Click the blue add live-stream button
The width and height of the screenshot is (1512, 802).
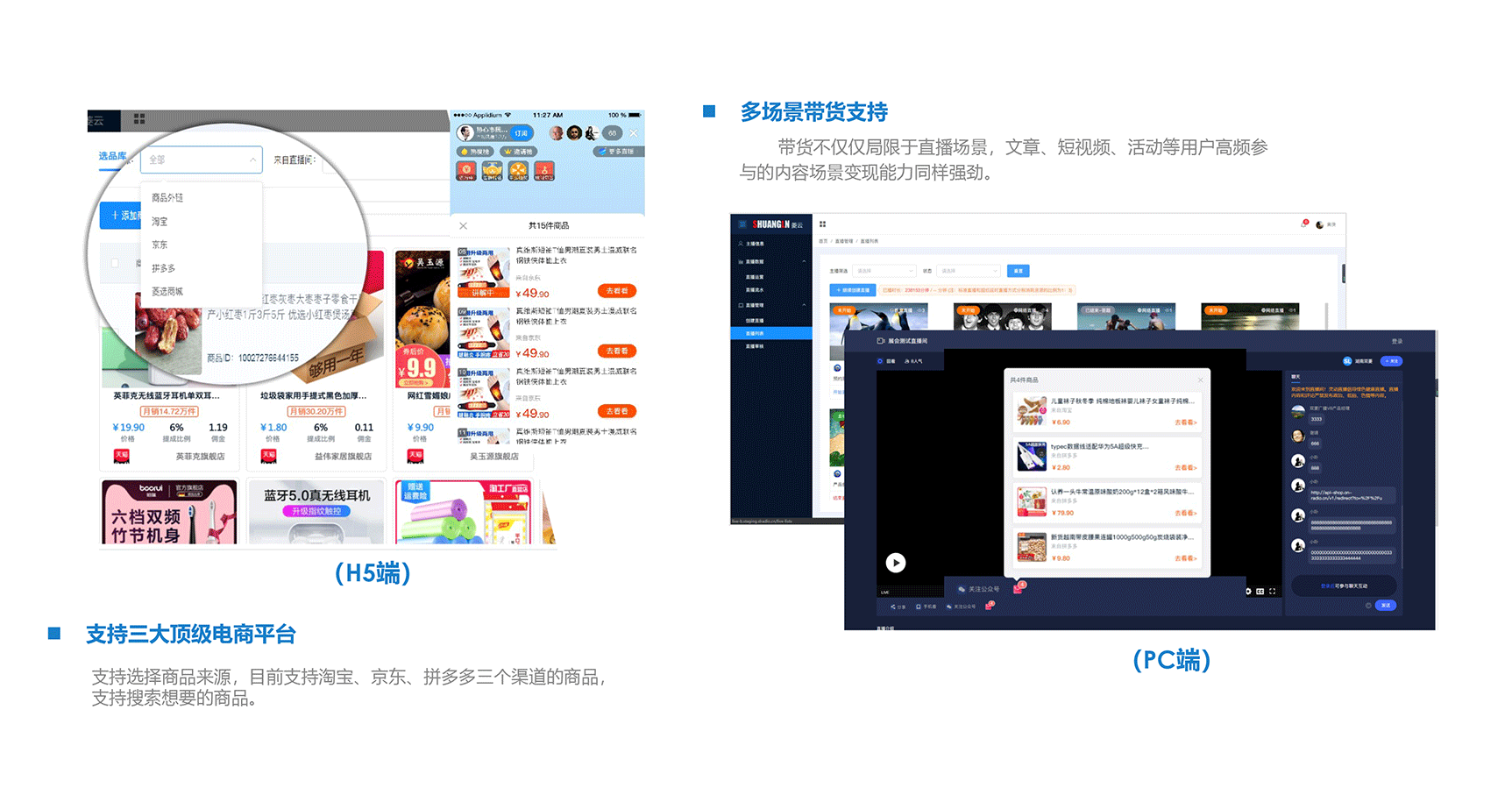tap(853, 290)
